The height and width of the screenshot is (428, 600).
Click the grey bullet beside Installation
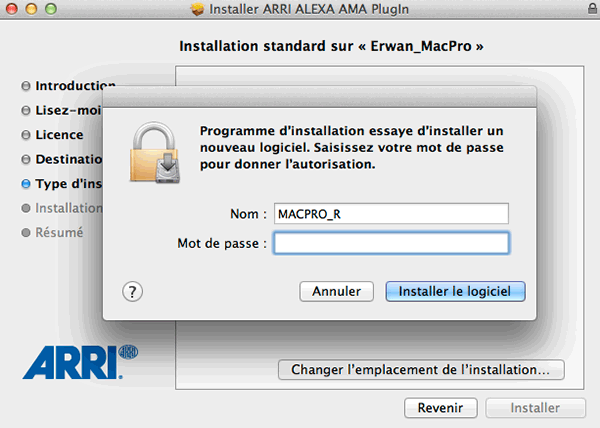click(x=26, y=208)
